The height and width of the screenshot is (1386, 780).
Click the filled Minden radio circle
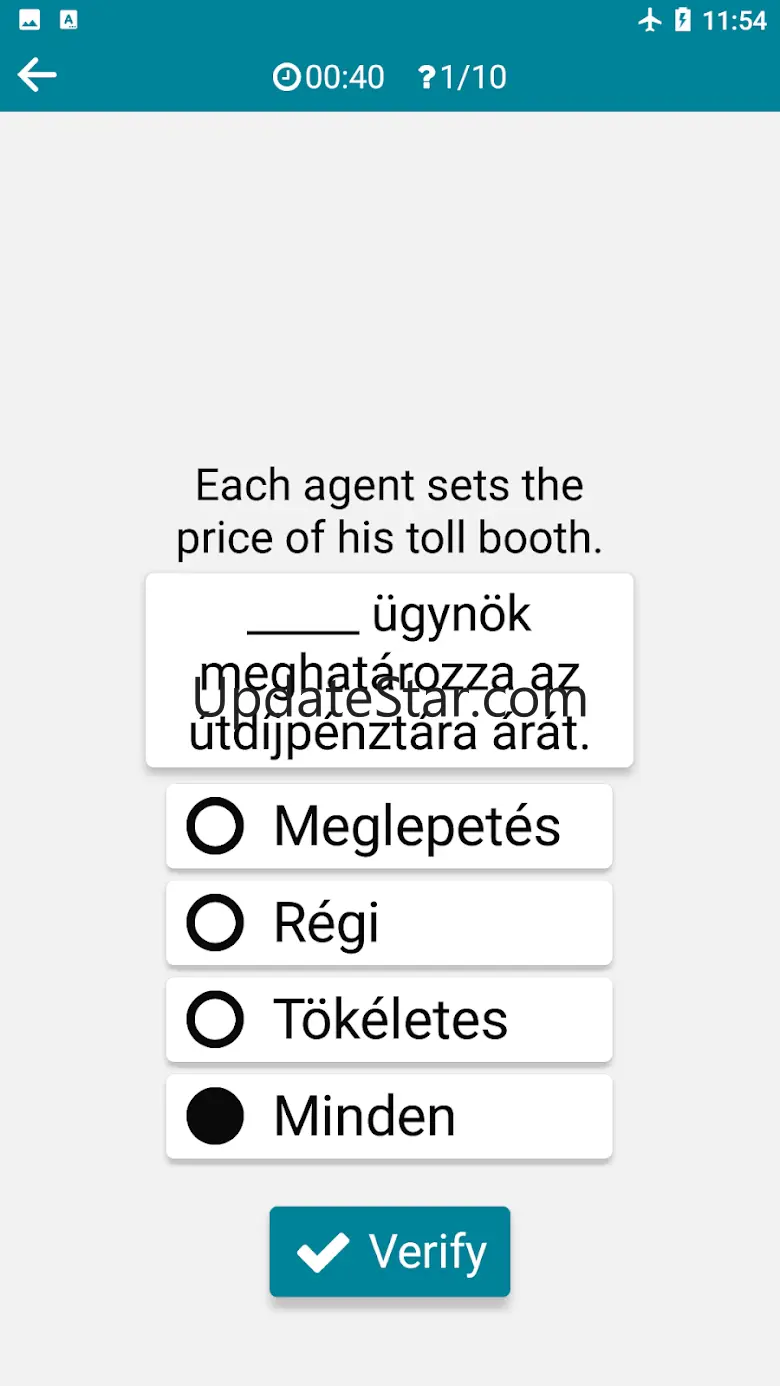215,1116
